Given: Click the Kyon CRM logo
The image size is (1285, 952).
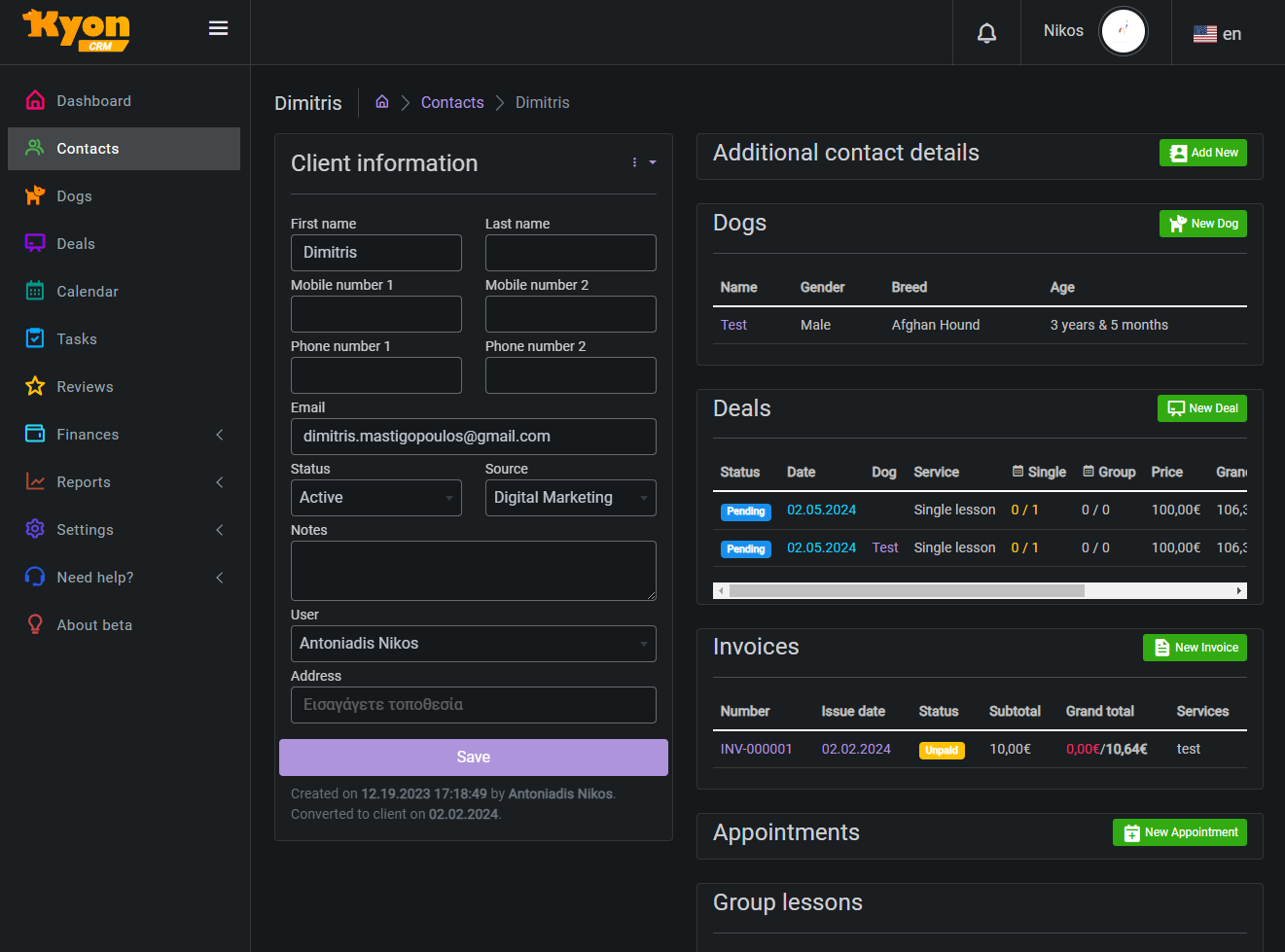Looking at the screenshot, I should pos(77,30).
